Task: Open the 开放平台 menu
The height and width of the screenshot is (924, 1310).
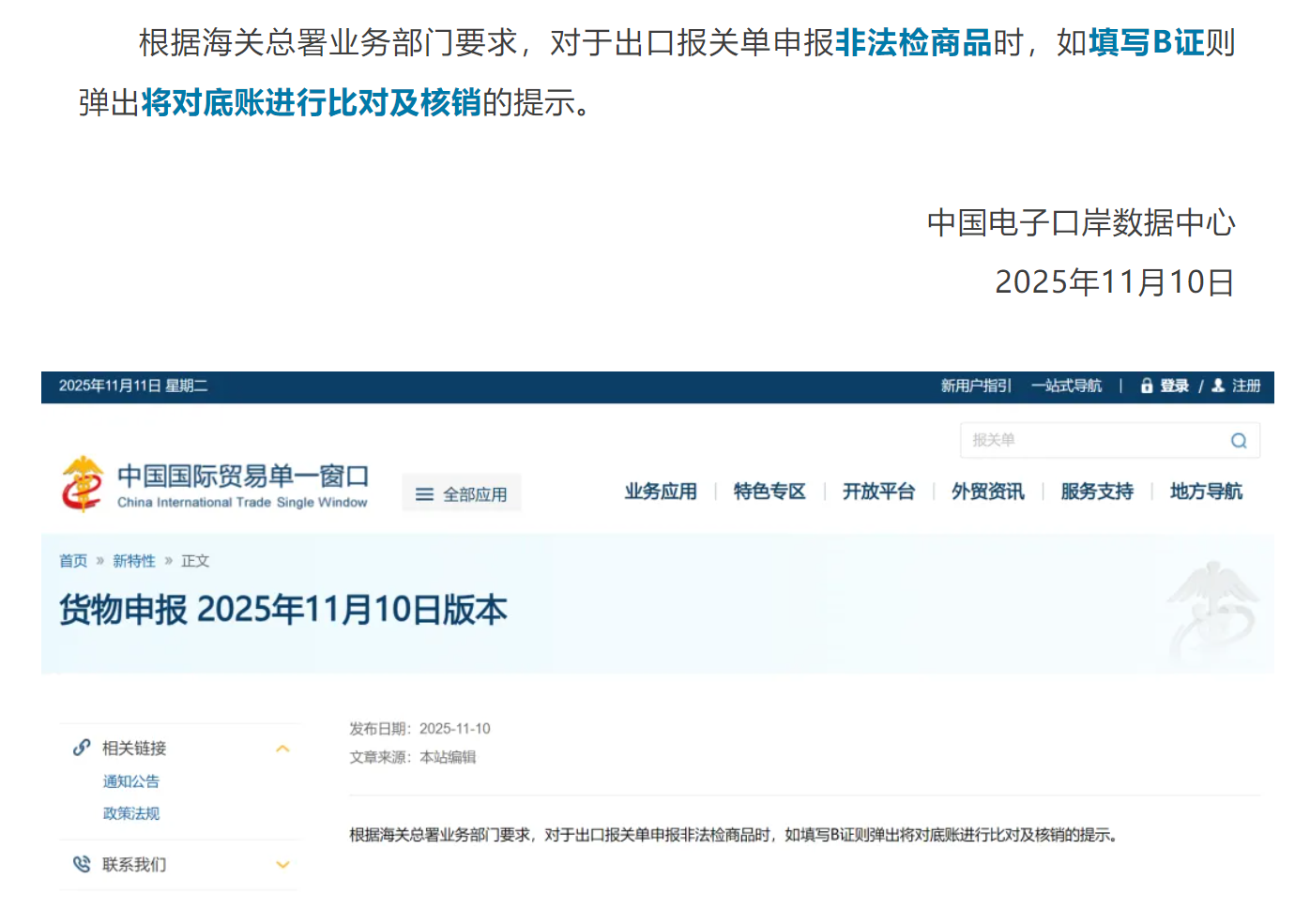Action: click(879, 492)
